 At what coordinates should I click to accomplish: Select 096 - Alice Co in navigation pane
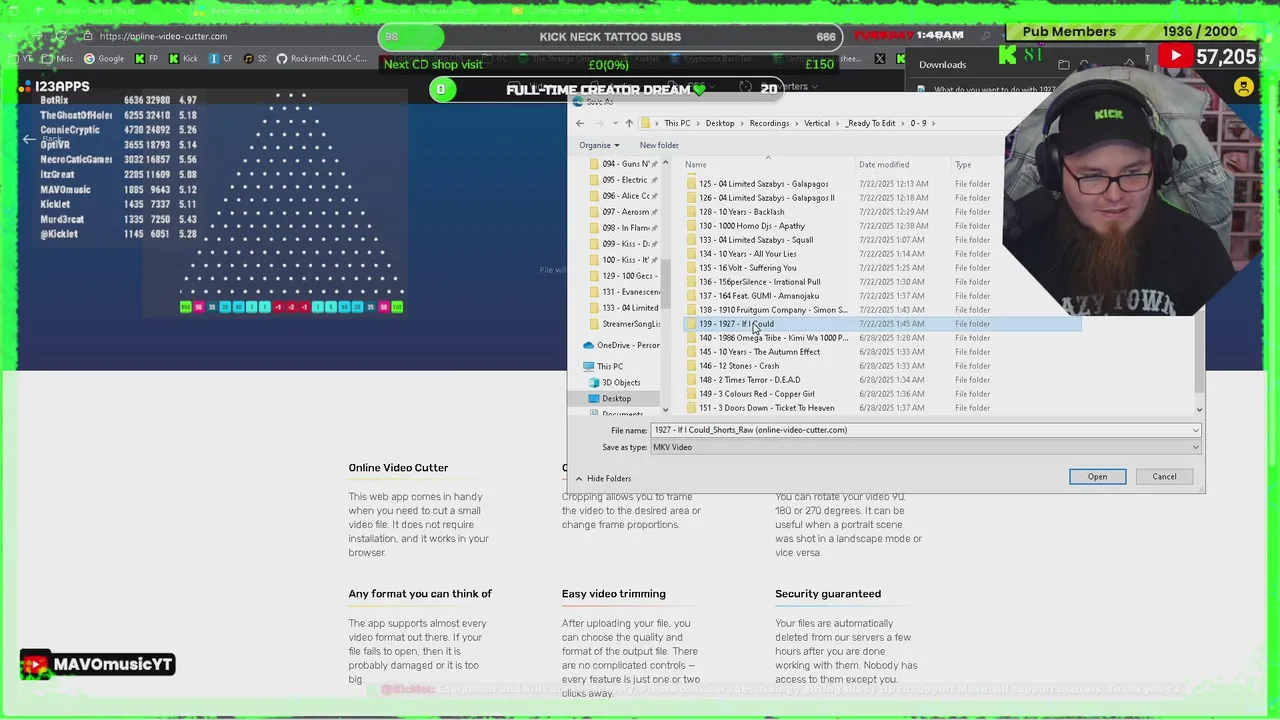pos(622,196)
